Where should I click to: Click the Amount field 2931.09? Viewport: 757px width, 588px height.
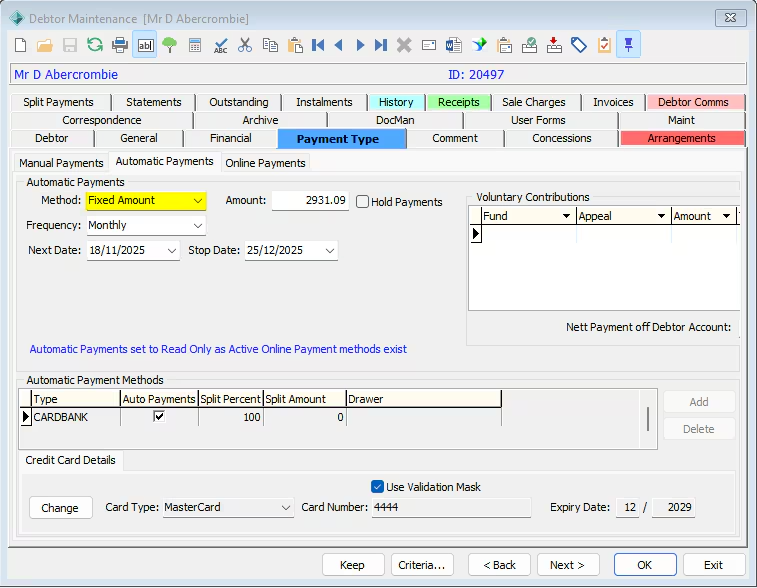coord(310,201)
